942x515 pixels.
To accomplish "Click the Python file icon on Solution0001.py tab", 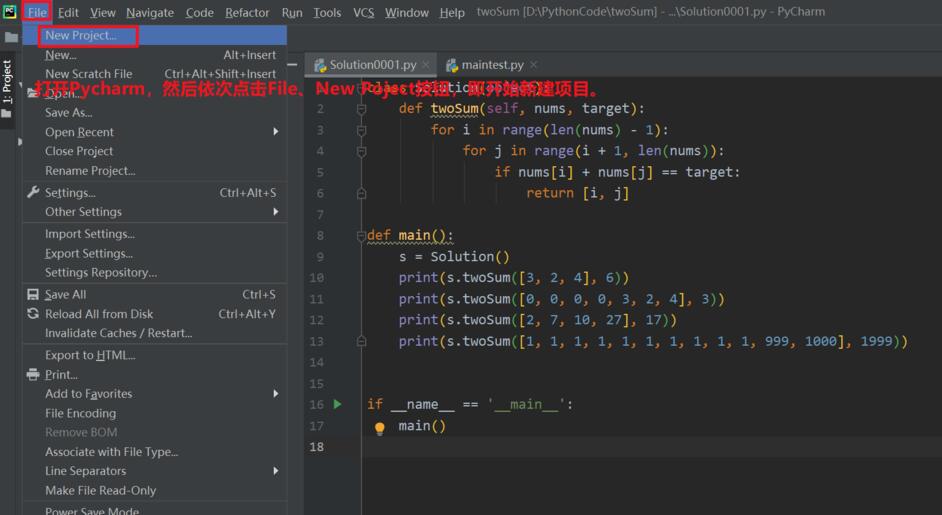I will (x=320, y=65).
